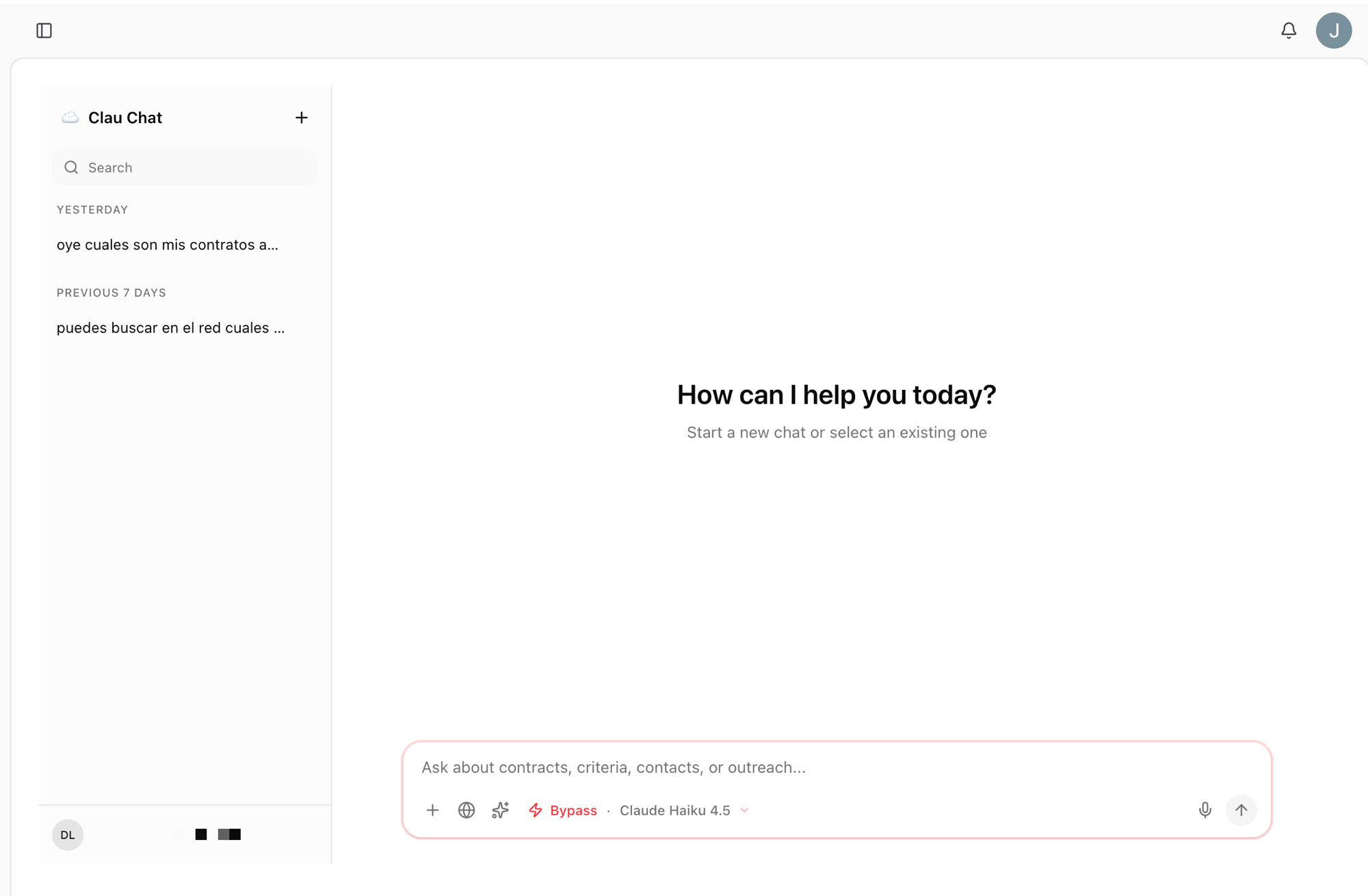Start a new chat with the plus icon
The height and width of the screenshot is (896, 1368).
point(302,117)
